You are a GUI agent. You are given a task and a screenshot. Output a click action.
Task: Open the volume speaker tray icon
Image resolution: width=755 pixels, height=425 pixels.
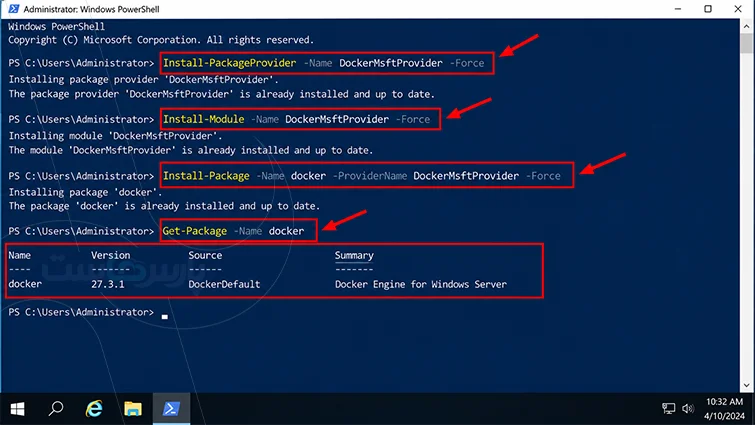tap(688, 409)
